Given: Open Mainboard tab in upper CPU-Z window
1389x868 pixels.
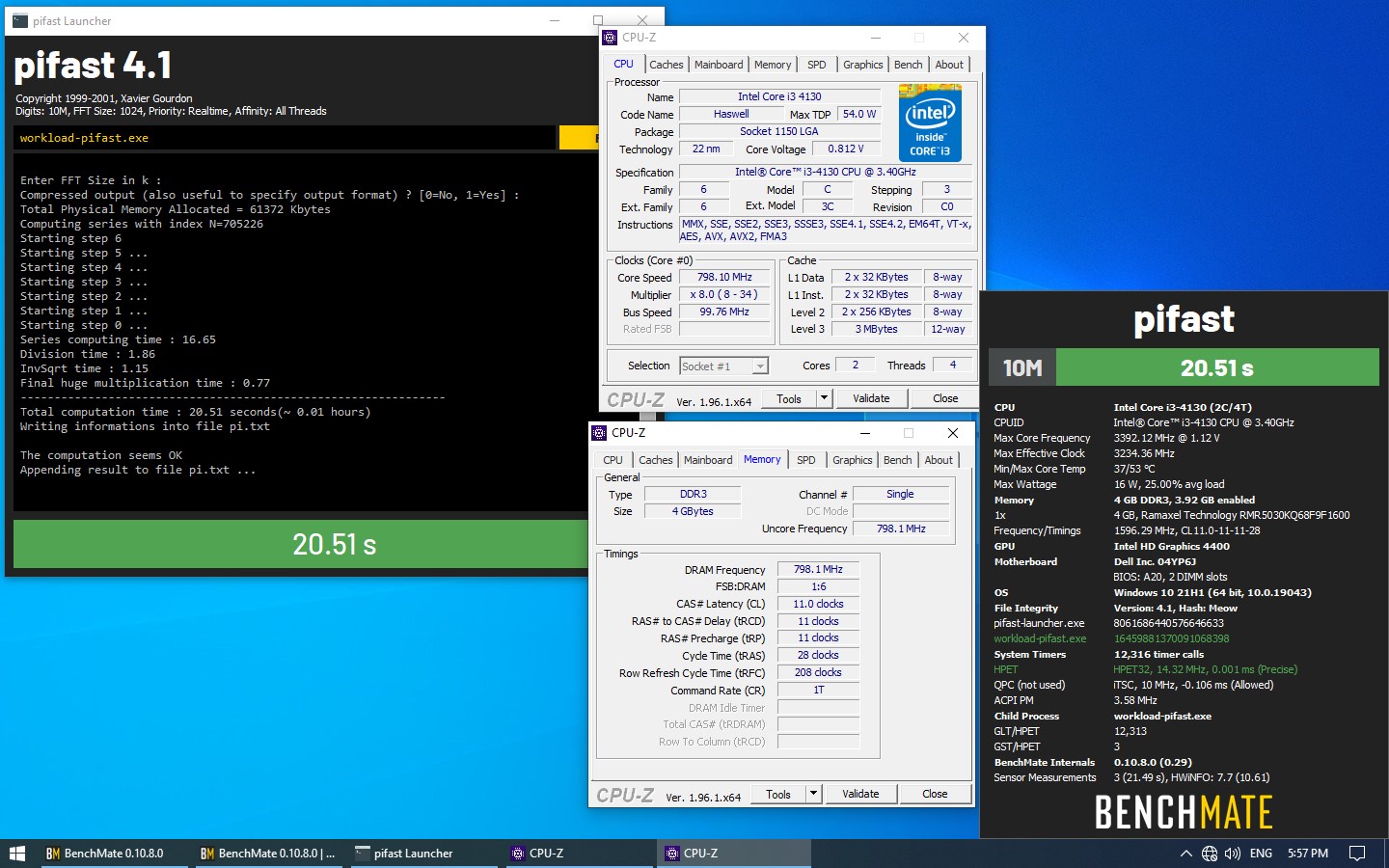Looking at the screenshot, I should (x=719, y=65).
